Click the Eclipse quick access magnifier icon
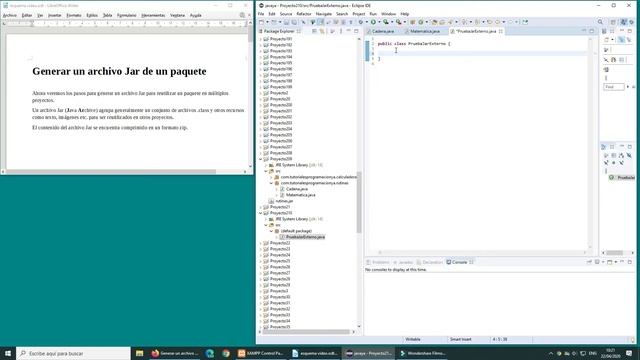The width and height of the screenshot is (640, 360). click(600, 22)
